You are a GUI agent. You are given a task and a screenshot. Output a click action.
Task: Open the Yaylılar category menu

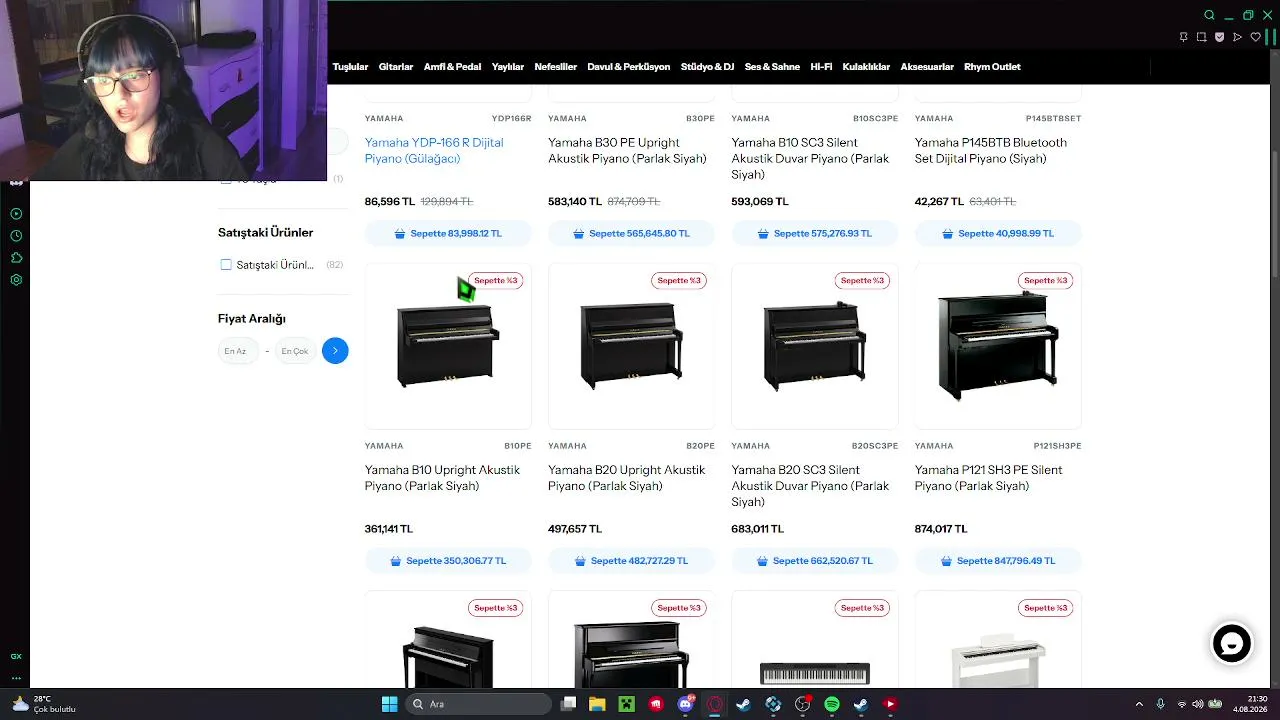[x=508, y=67]
